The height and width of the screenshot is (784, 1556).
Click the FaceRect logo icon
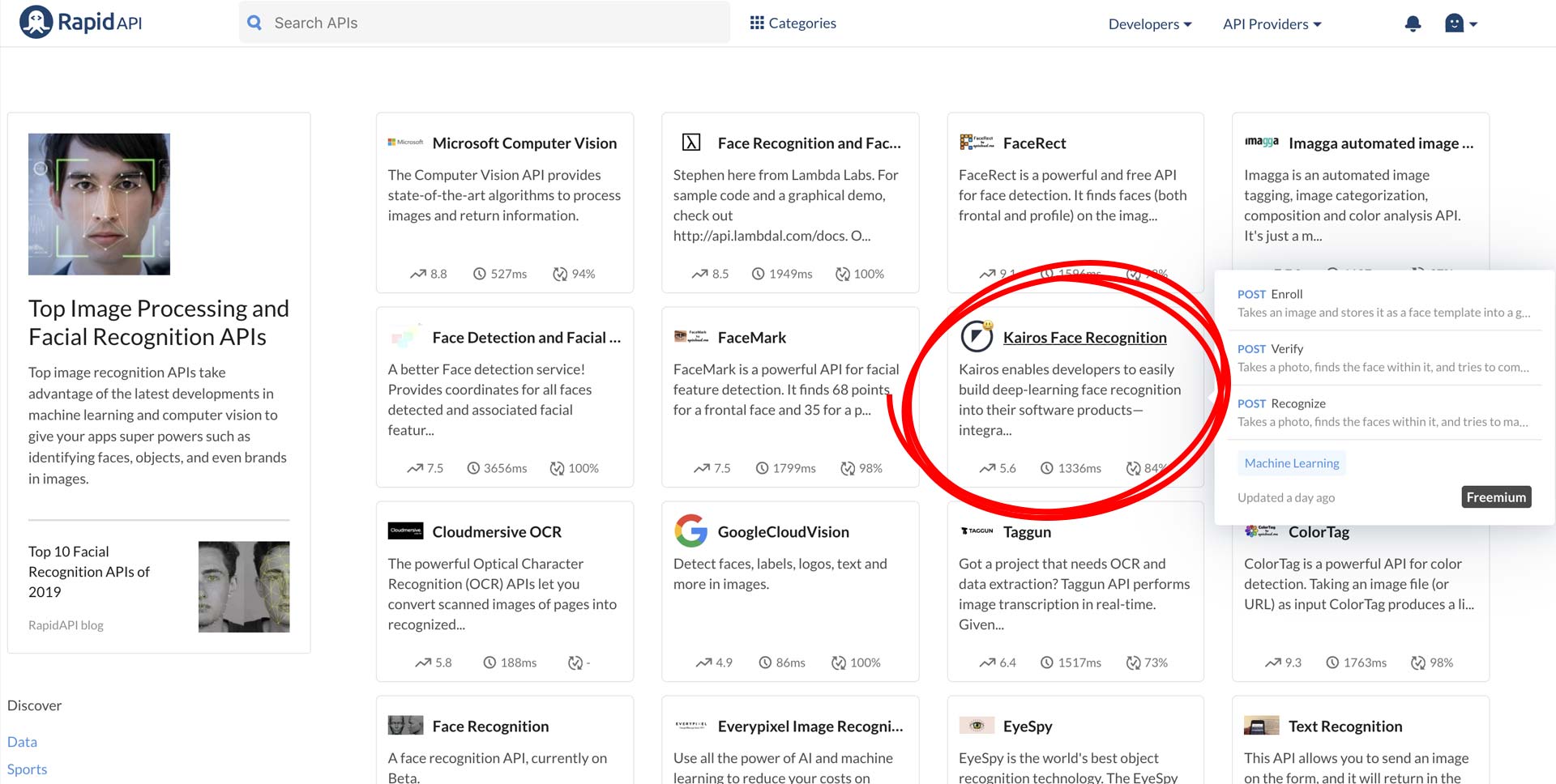977,143
